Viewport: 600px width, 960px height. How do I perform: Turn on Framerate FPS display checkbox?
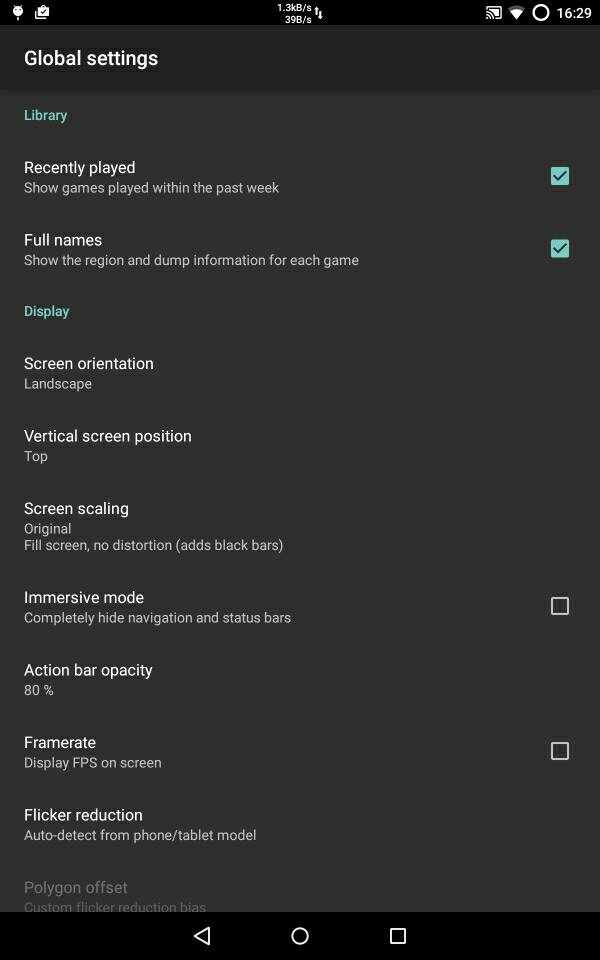(559, 751)
